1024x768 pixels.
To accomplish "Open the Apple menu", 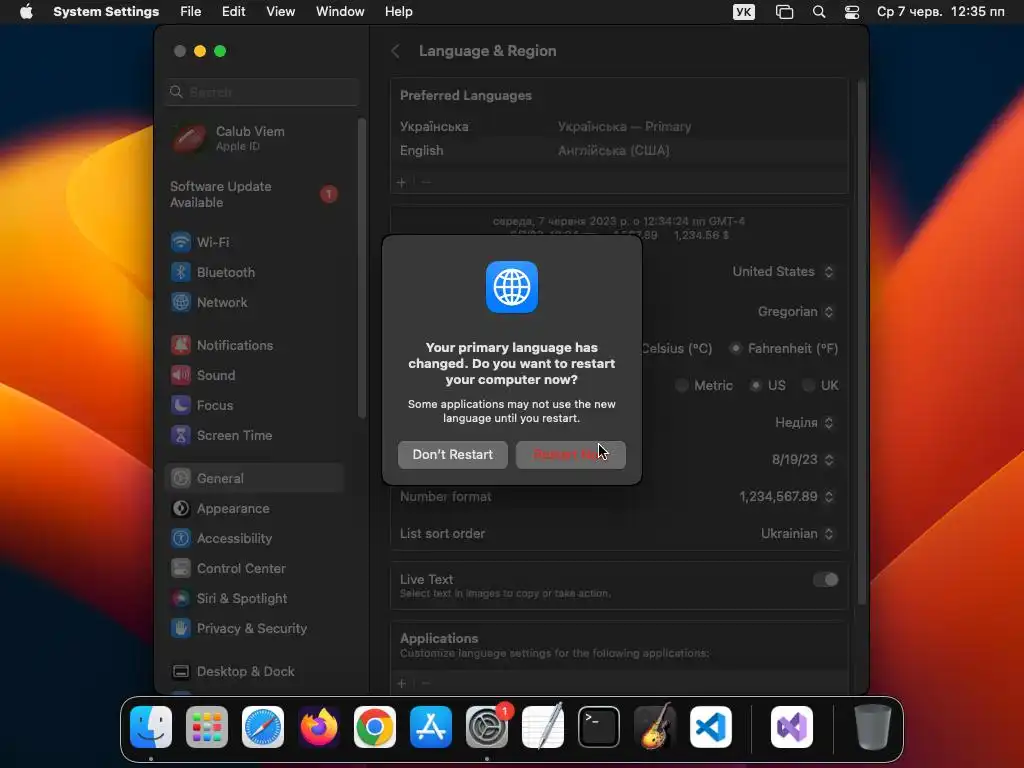I will coord(26,12).
